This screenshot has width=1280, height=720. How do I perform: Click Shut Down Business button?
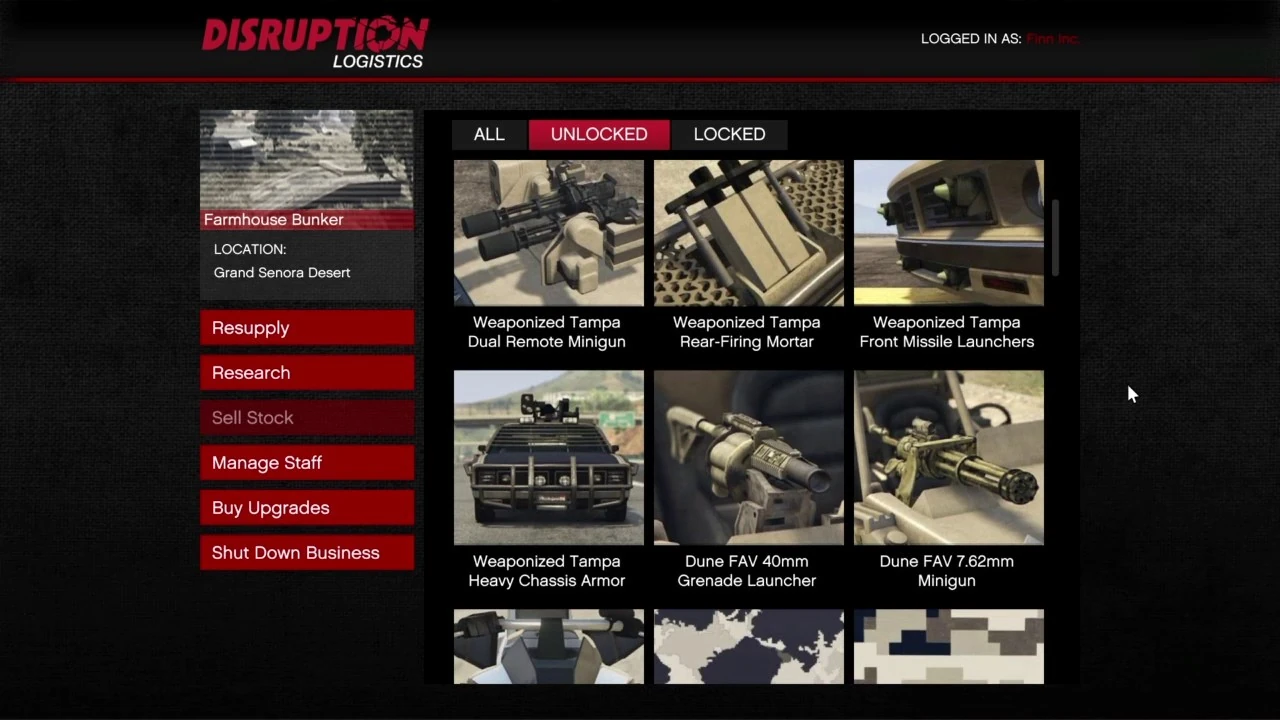click(307, 553)
